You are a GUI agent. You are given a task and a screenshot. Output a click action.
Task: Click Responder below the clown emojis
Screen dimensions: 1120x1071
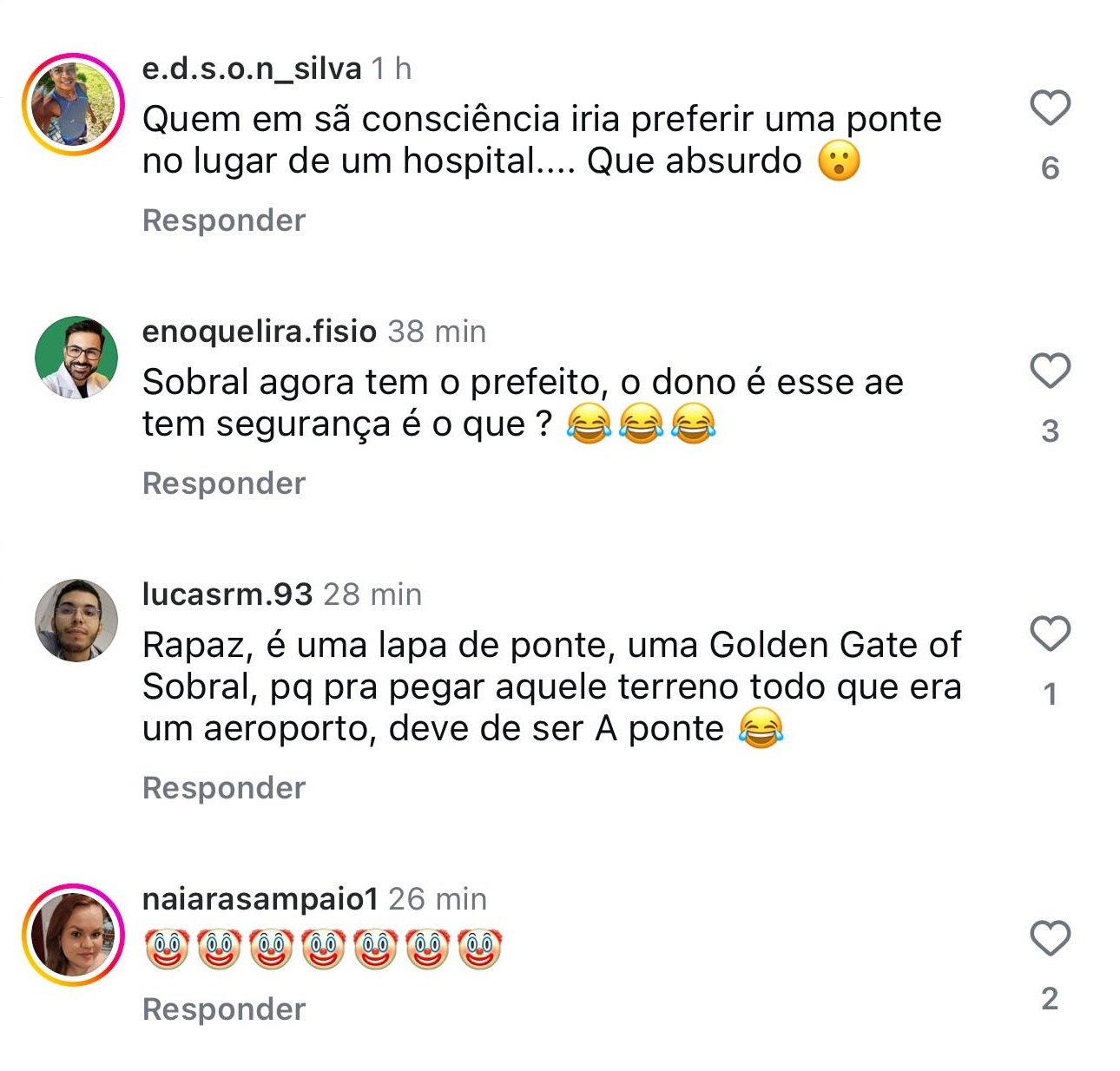coord(224,1009)
